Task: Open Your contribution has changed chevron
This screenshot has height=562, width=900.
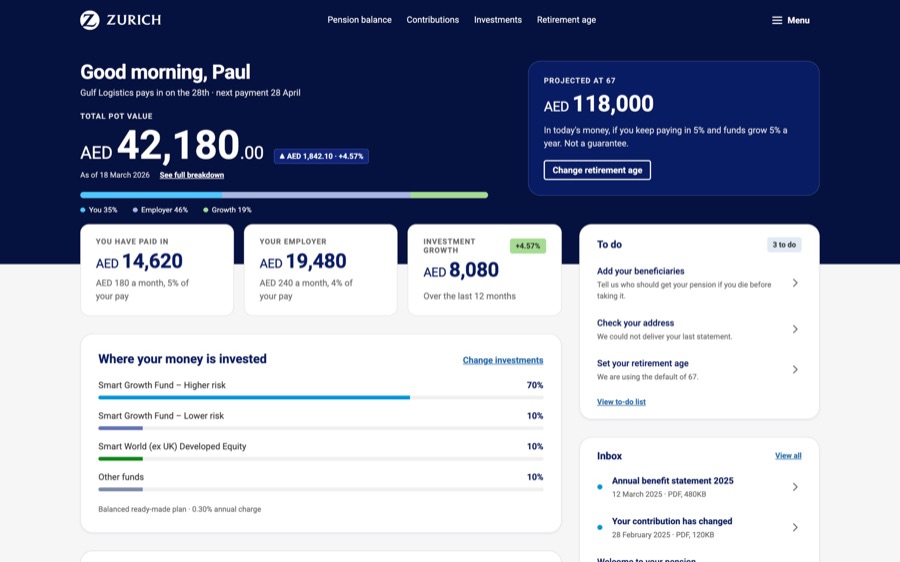Action: click(x=795, y=527)
